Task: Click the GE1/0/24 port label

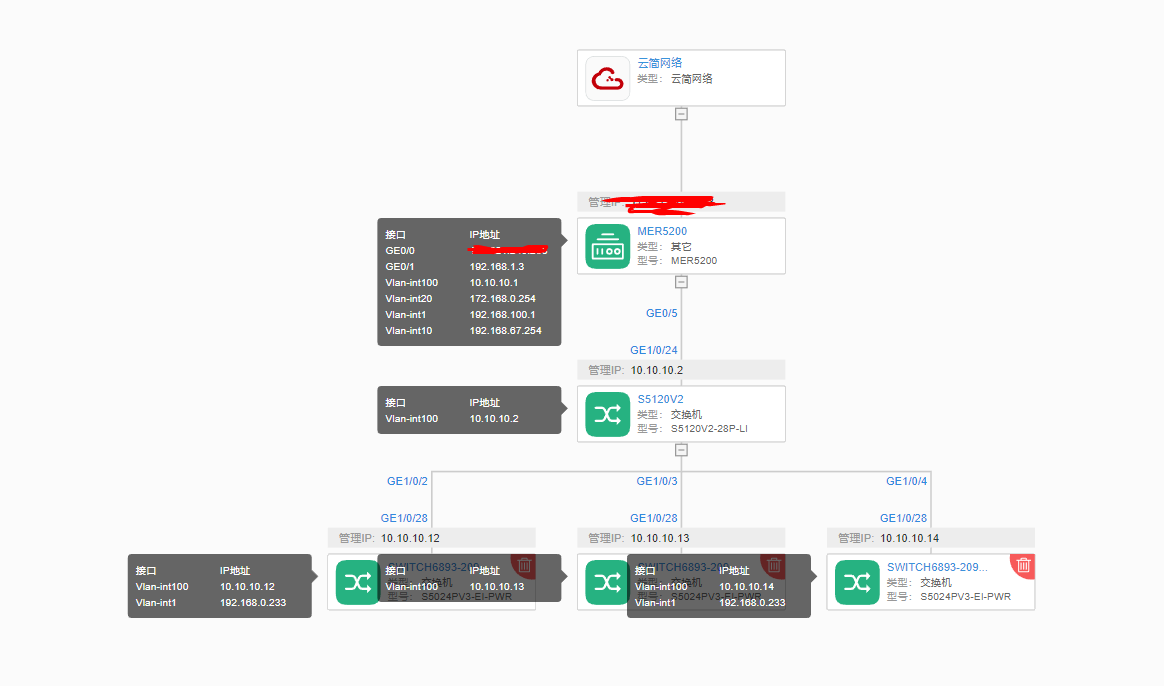Action: coord(654,350)
